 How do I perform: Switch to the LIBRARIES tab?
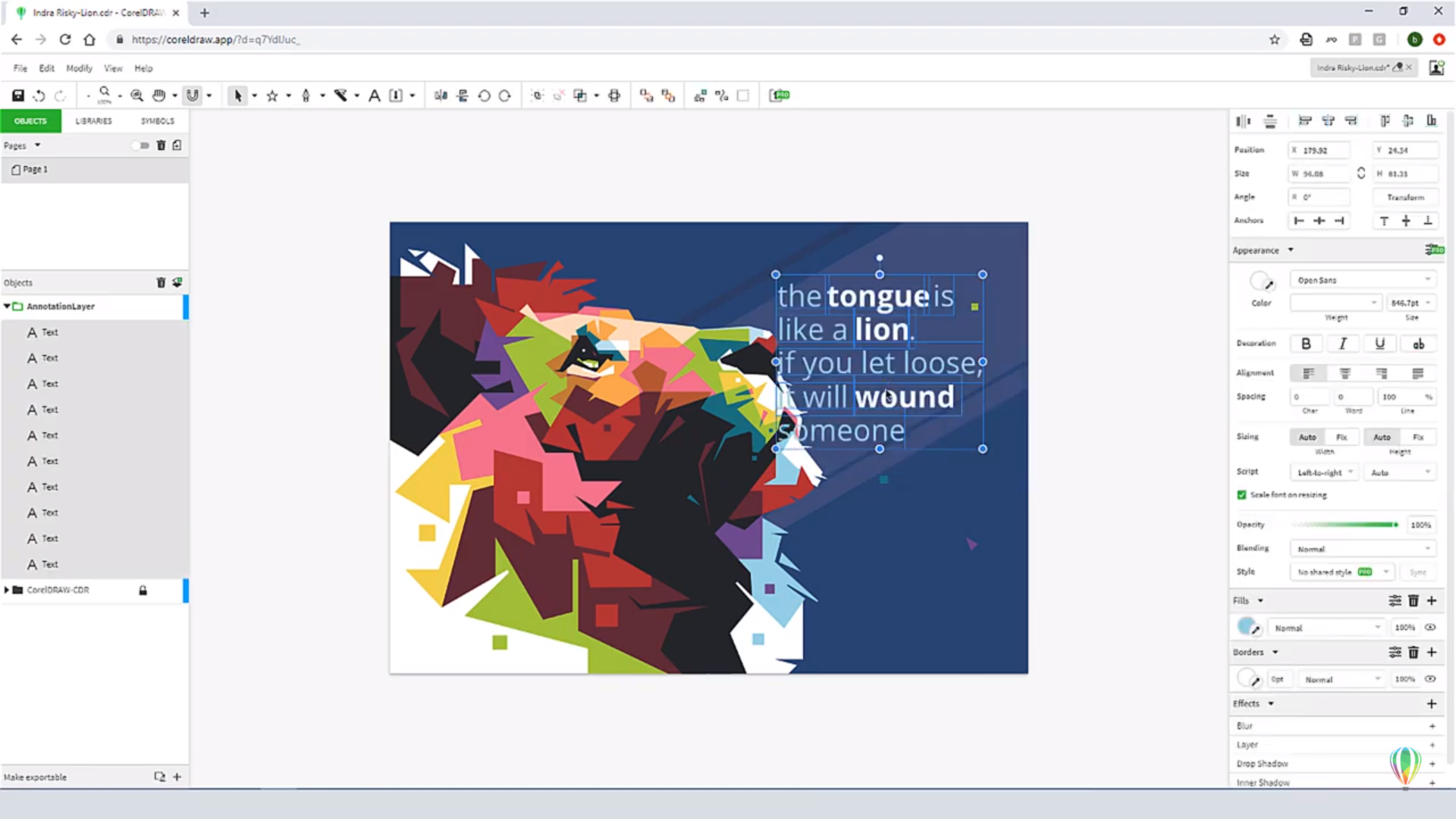[93, 121]
